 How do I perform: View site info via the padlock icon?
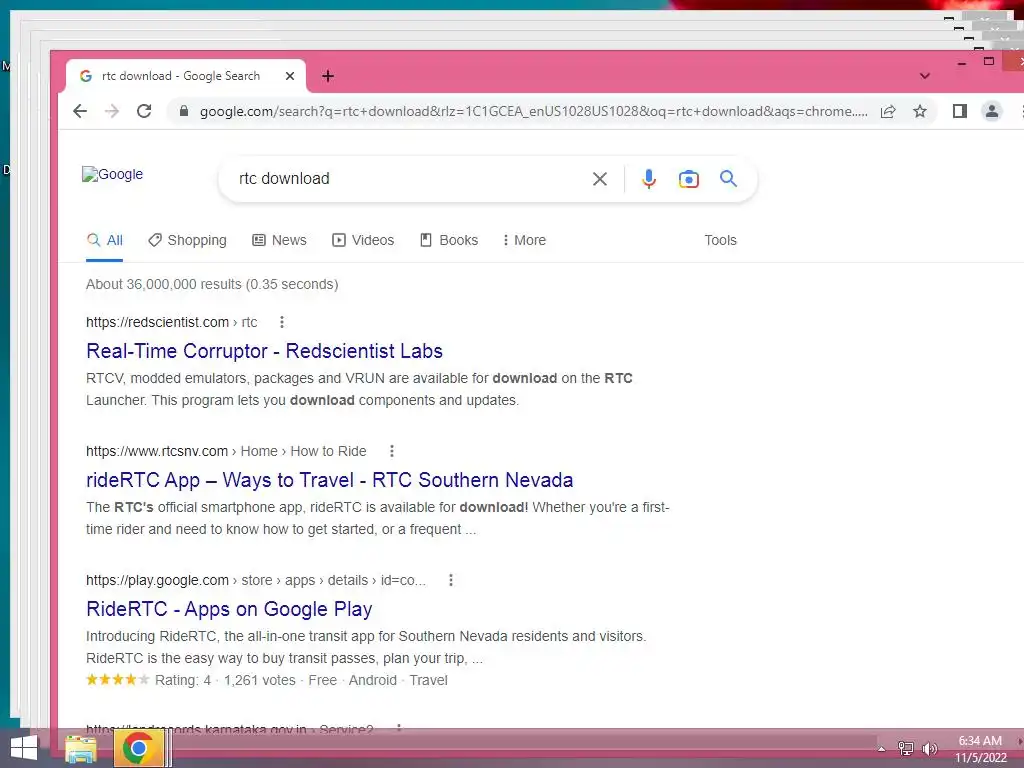(184, 111)
